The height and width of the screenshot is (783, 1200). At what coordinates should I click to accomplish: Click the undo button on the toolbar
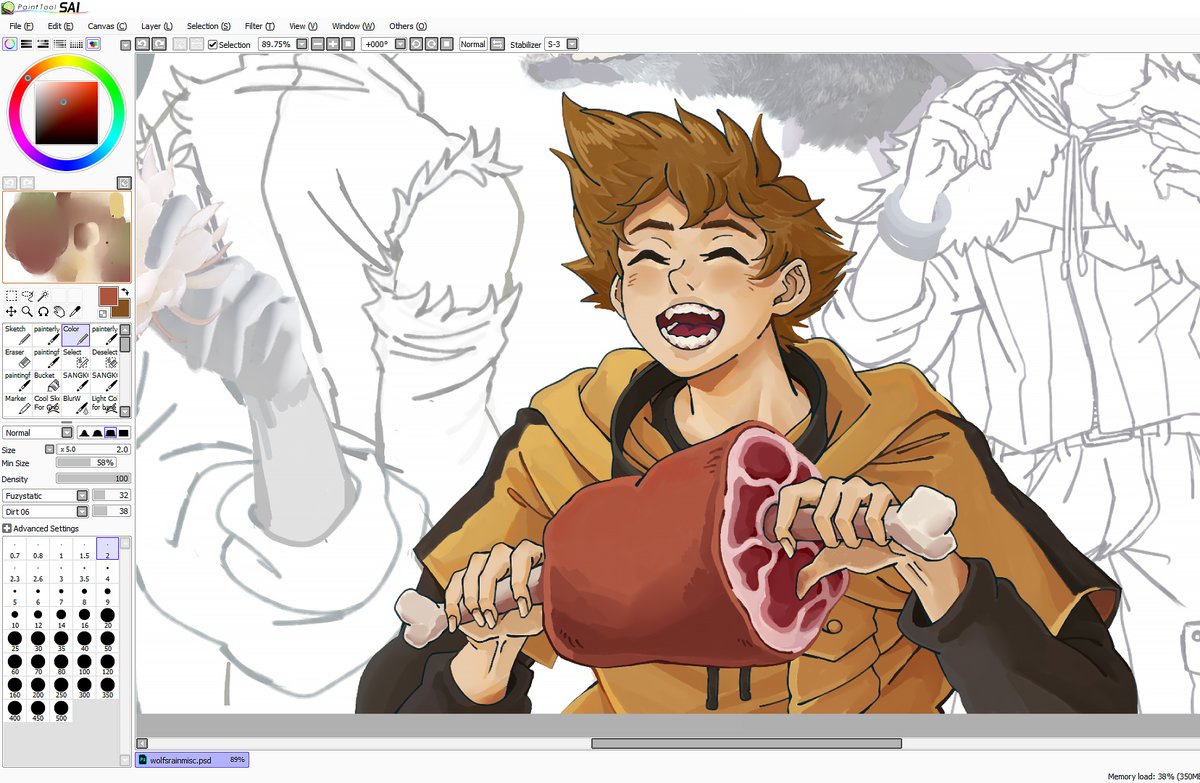pyautogui.click(x=143, y=44)
